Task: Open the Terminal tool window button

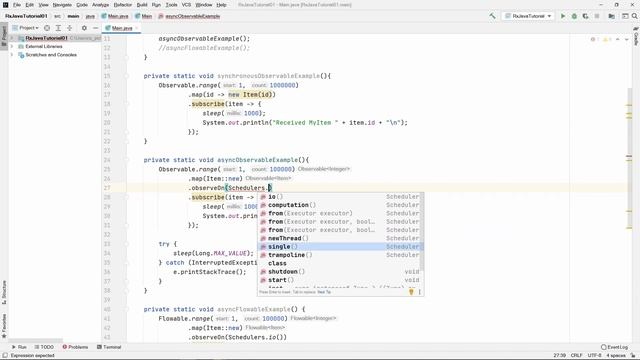Action: coord(109,347)
